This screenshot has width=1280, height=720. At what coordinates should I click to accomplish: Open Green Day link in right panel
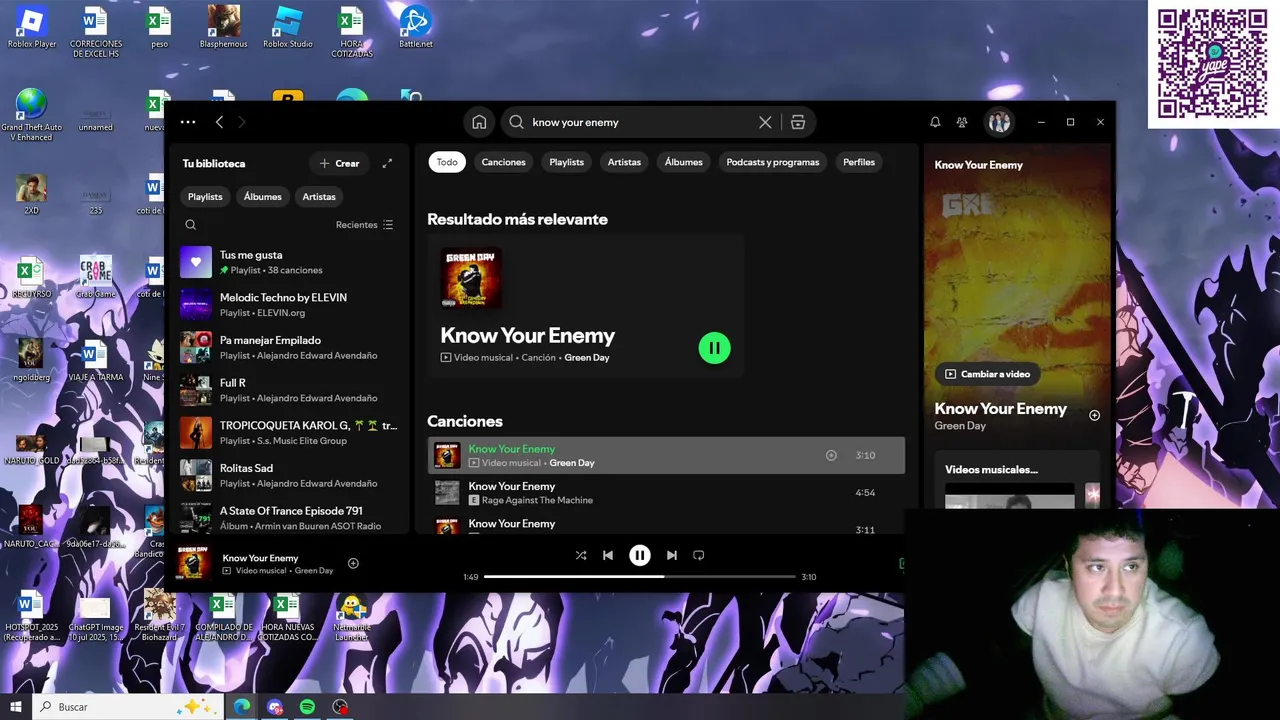(x=960, y=426)
